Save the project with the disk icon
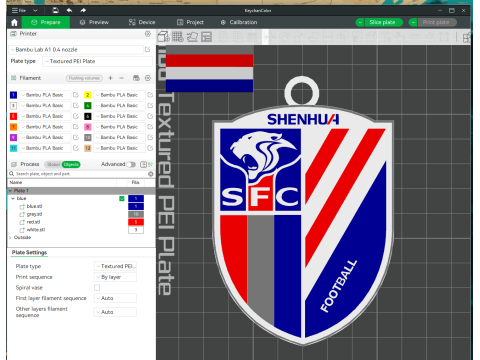The width and height of the screenshot is (480, 360). (55, 10)
